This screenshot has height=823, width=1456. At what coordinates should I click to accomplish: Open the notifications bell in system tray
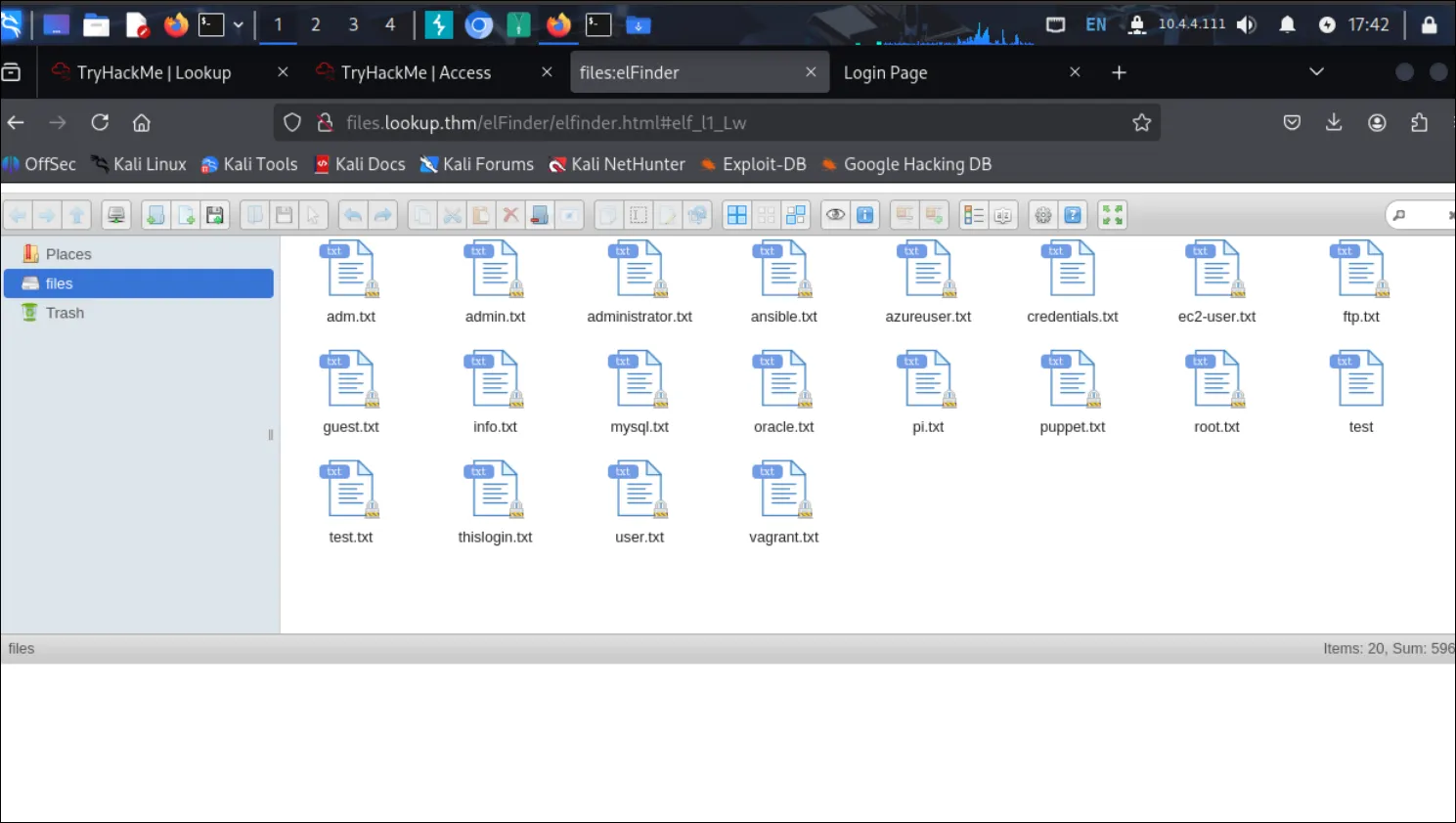coord(1287,24)
